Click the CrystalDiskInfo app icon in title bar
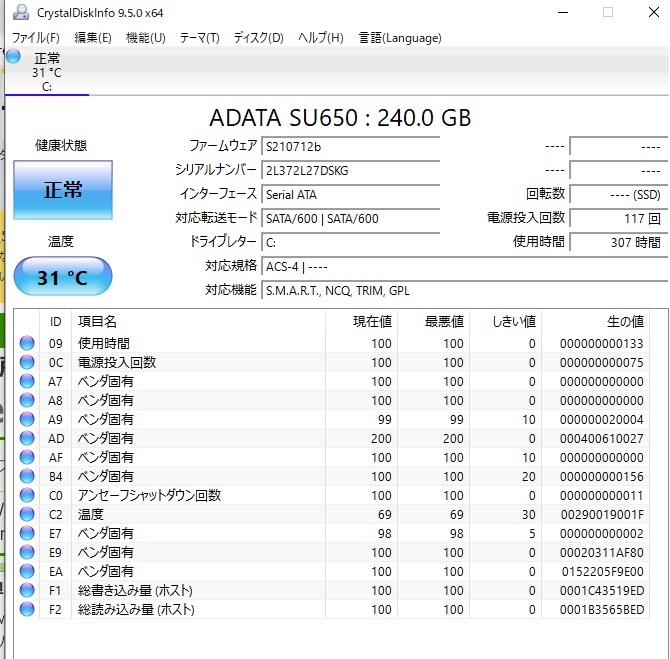Screen dimensions: 670x659 20,12
